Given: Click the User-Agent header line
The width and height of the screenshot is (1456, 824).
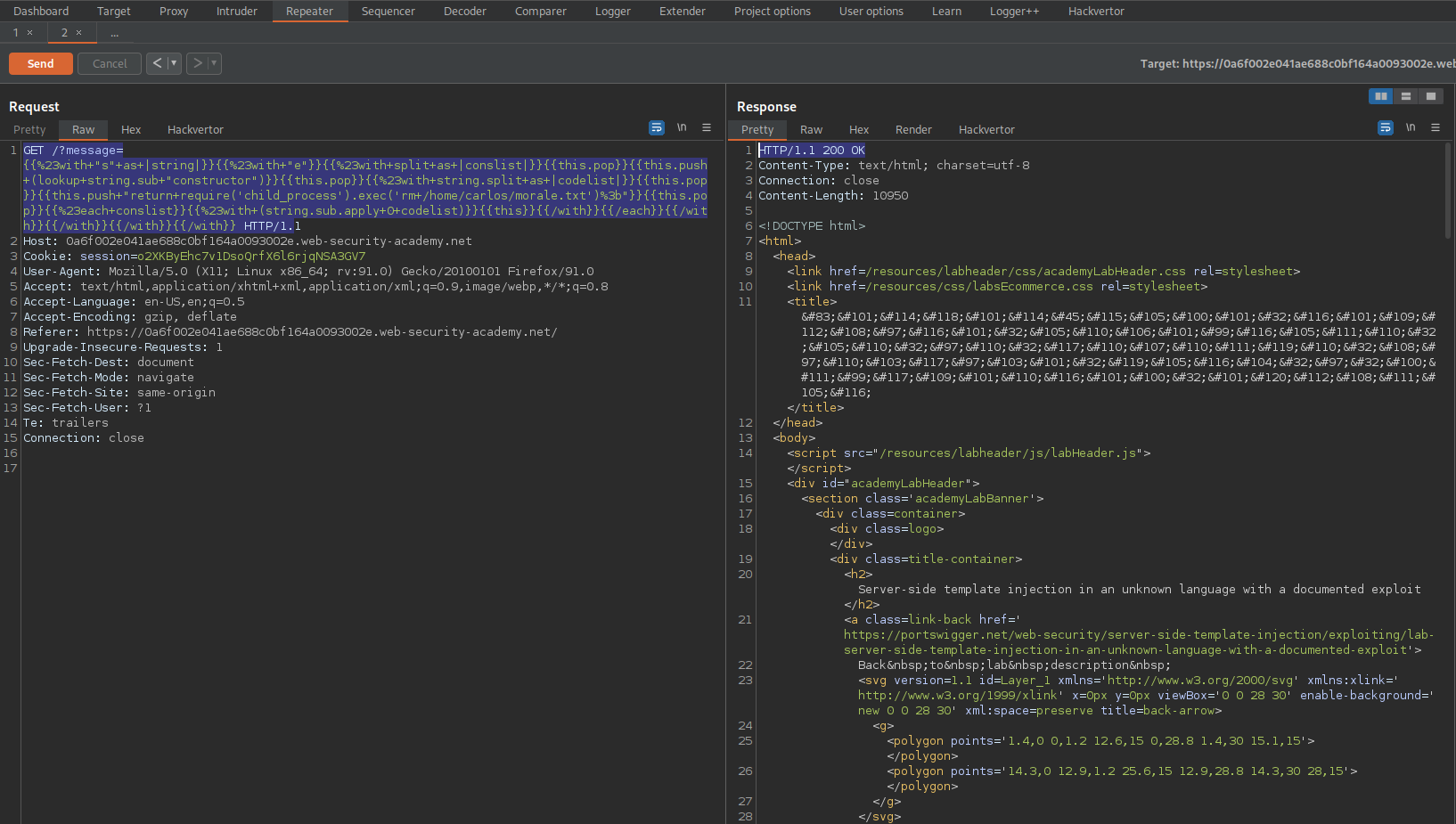Looking at the screenshot, I should pyautogui.click(x=308, y=272).
